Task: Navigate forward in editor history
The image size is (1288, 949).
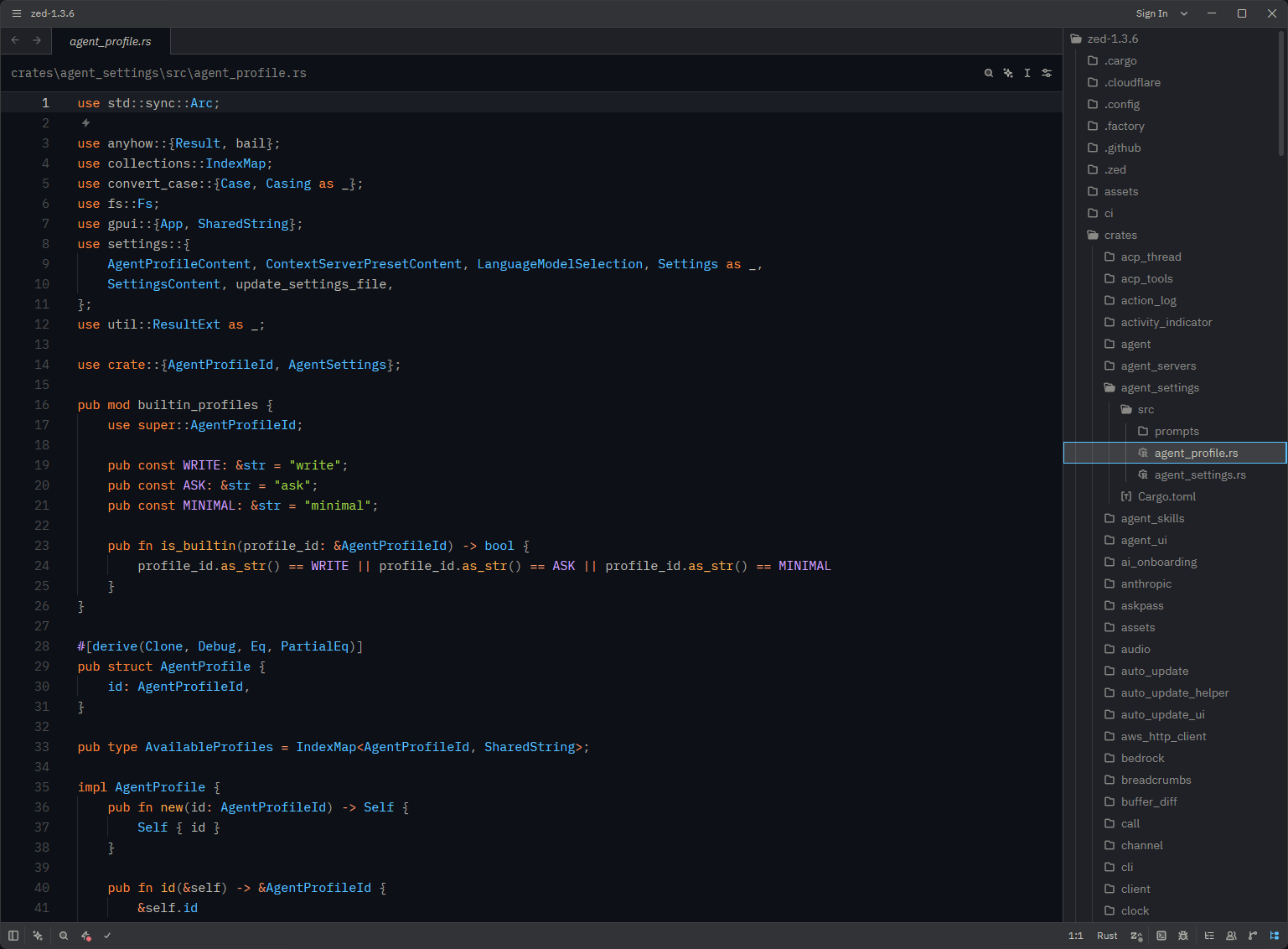Action: 37,40
